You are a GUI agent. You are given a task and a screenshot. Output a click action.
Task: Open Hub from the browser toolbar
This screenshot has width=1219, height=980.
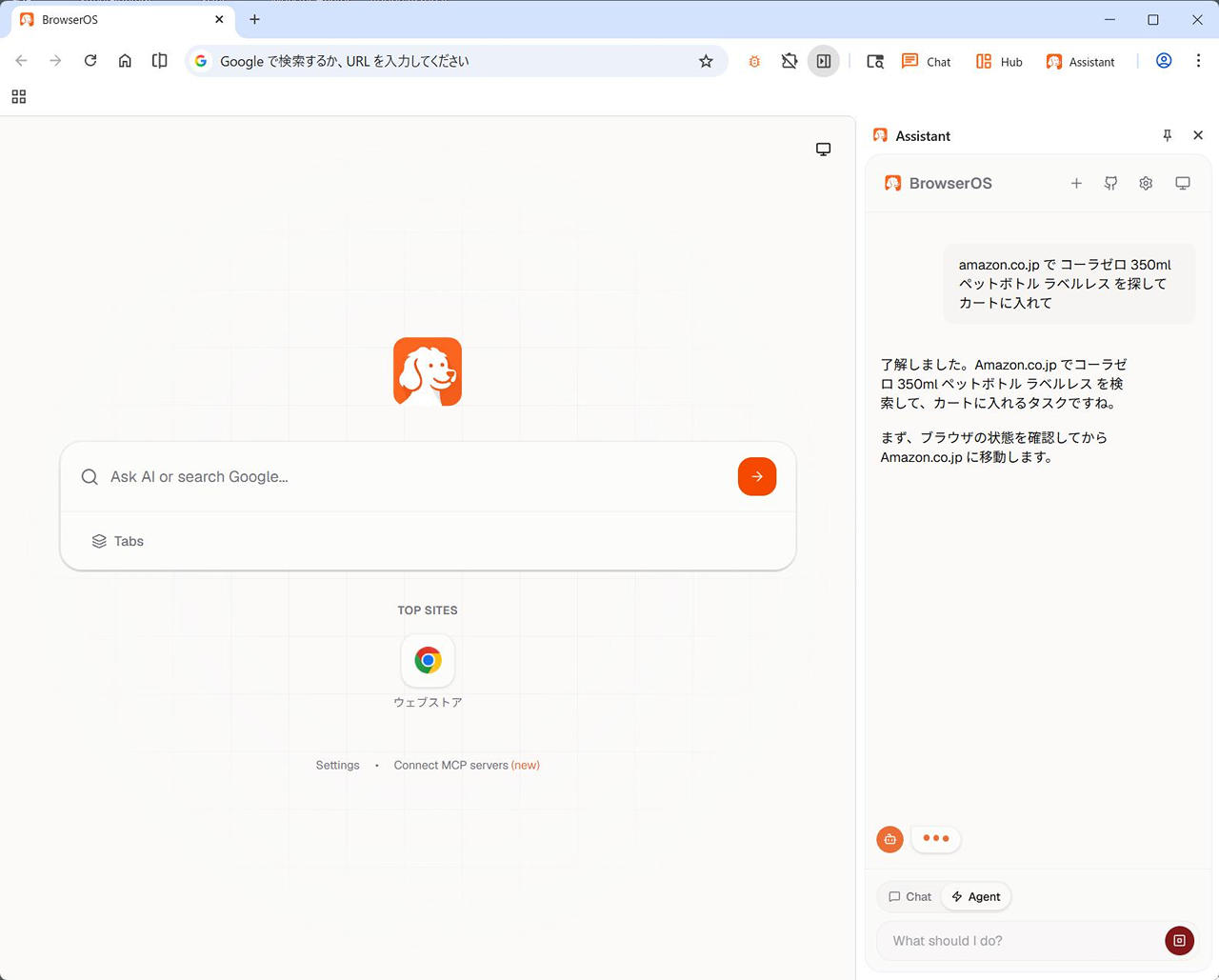click(x=999, y=62)
